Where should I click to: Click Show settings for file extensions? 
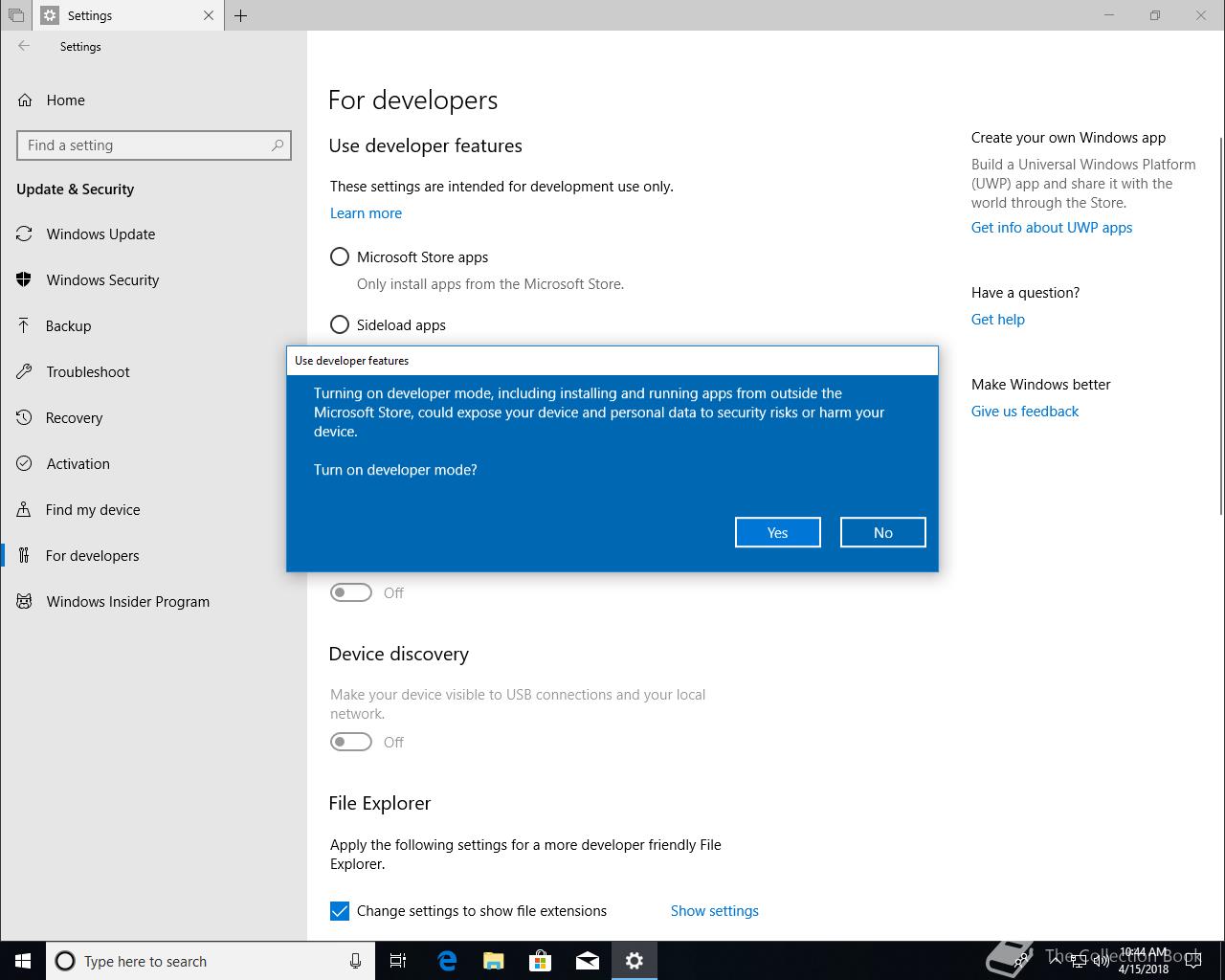point(715,911)
